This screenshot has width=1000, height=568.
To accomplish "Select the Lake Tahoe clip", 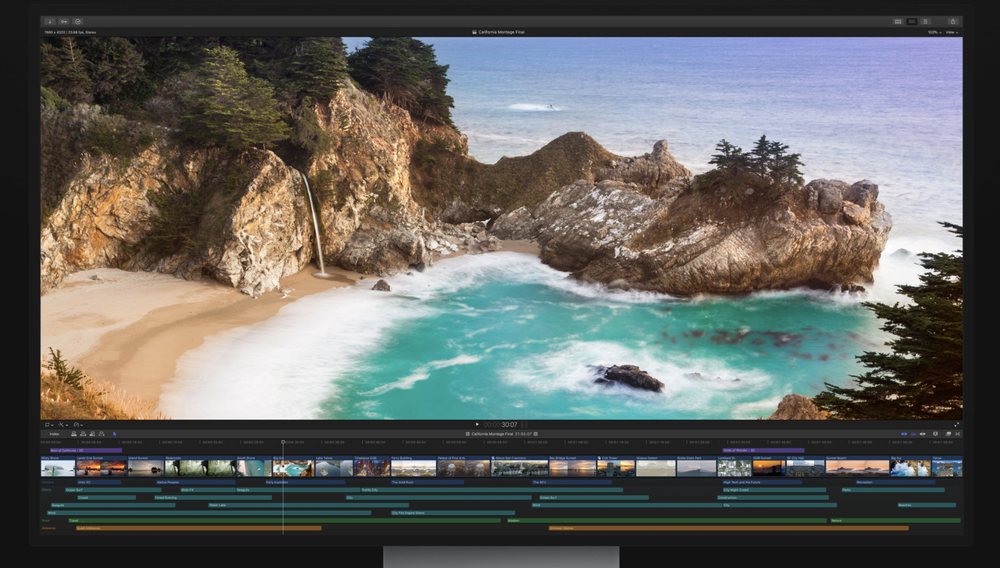I will pyautogui.click(x=334, y=467).
